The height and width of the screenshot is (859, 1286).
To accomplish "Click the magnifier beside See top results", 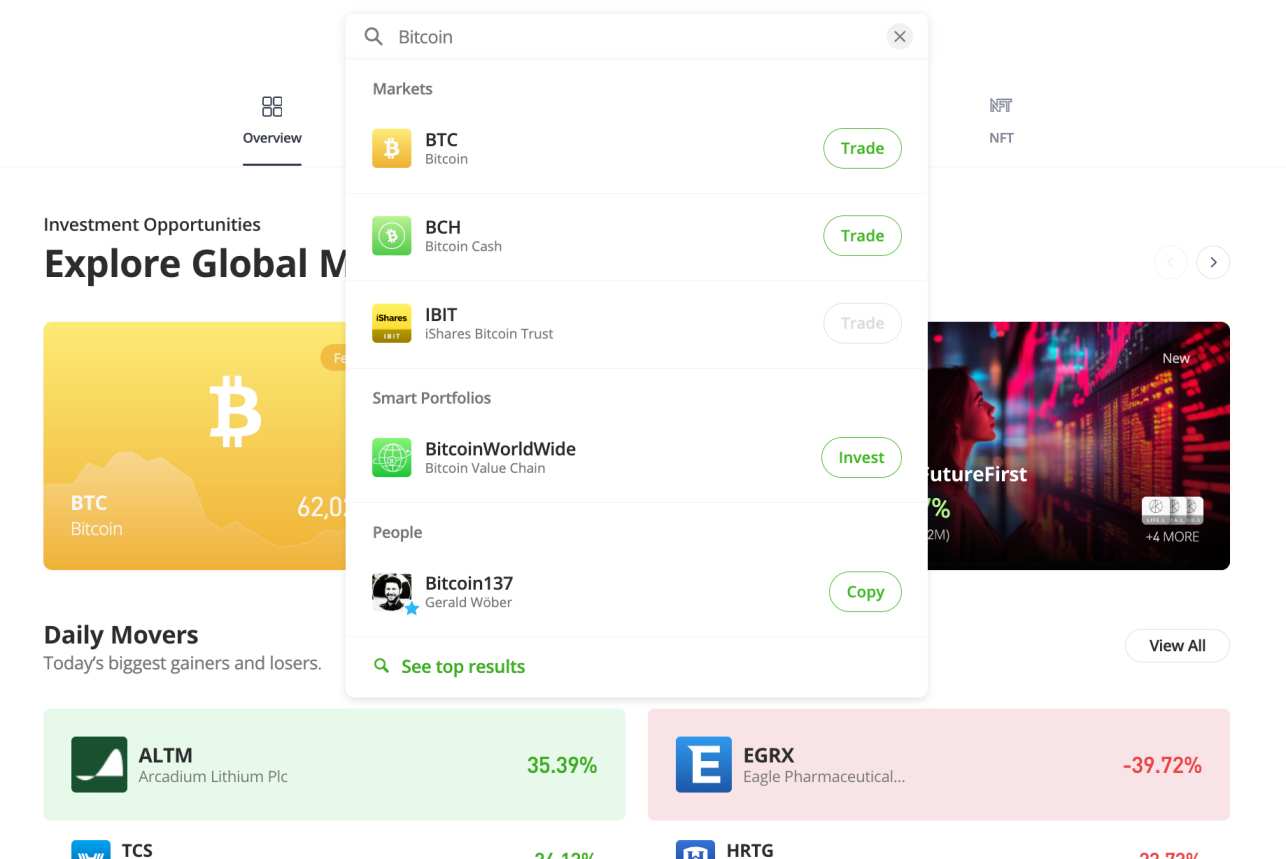I will [x=381, y=666].
